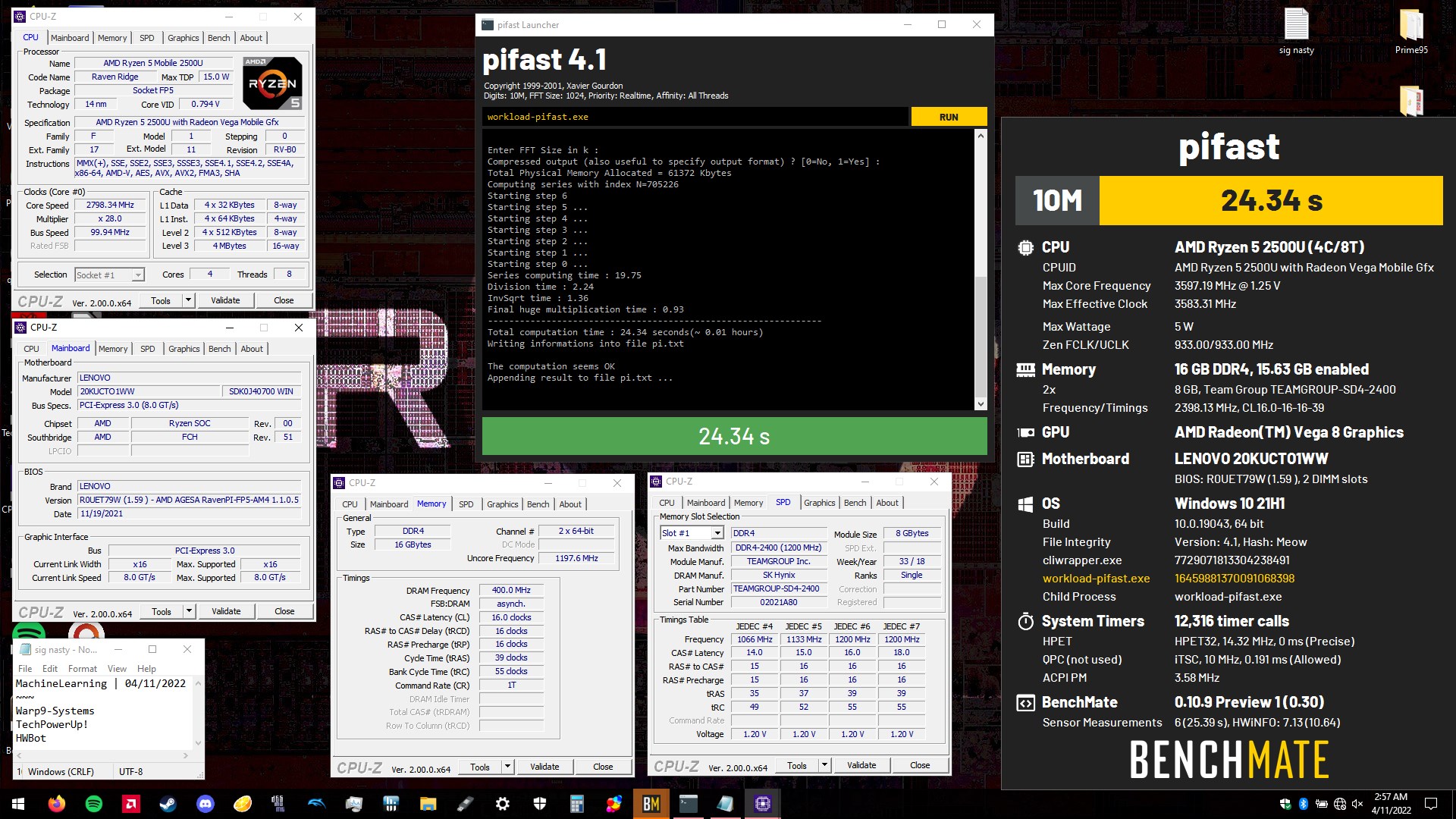The image size is (1456, 819).
Task: Open Notepad Help menu
Action: [x=146, y=669]
